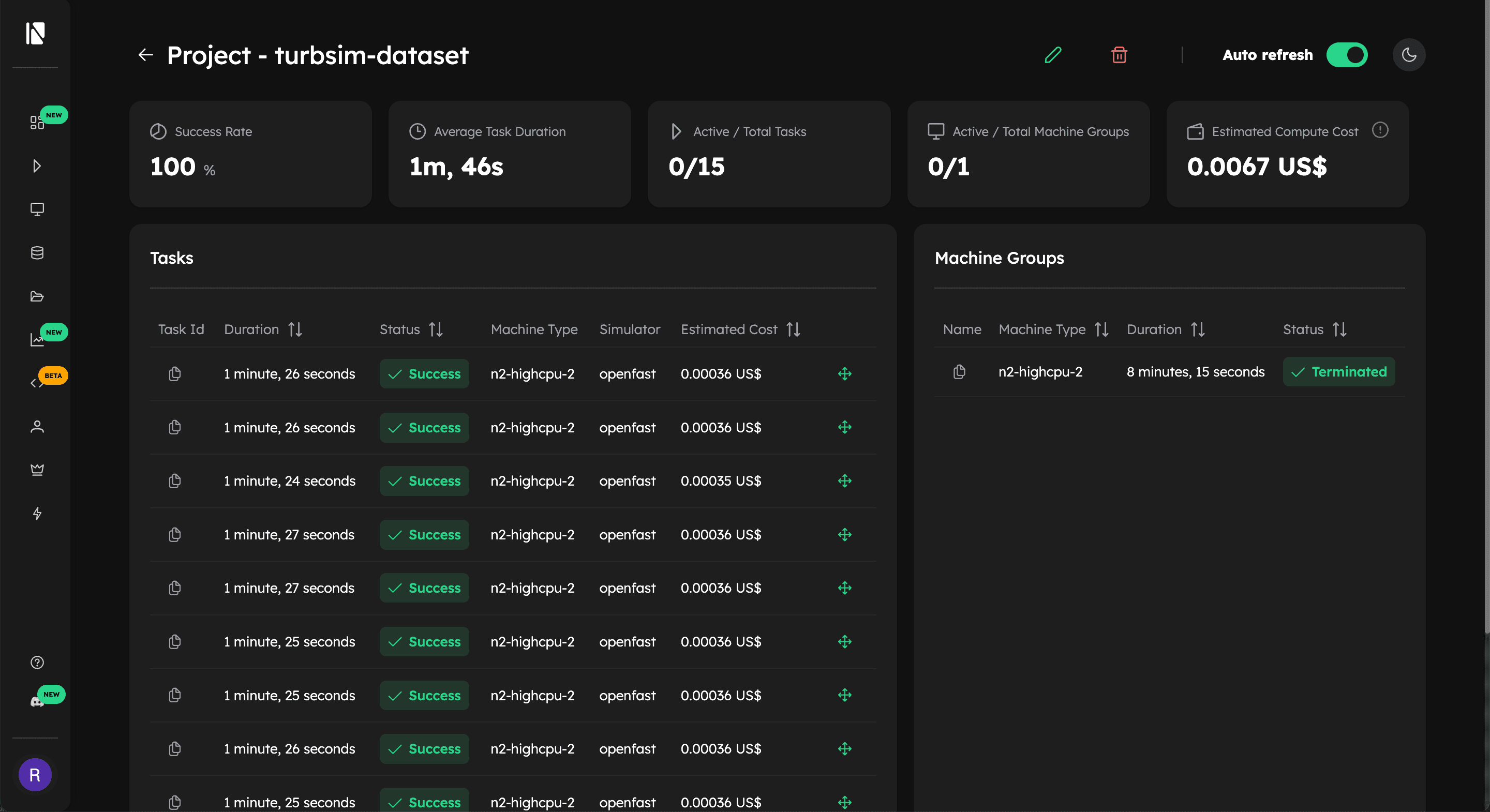Sort tasks by Estimated Cost column arrows

(793, 329)
